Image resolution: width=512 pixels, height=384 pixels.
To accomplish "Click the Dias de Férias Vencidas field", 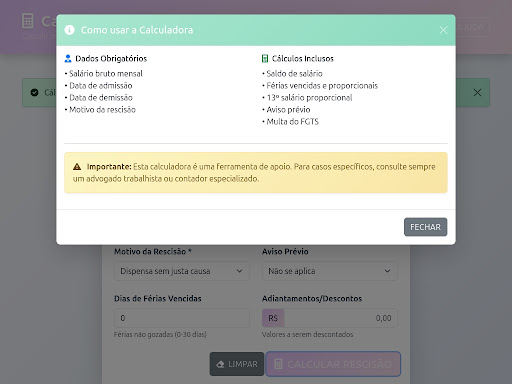I will (182, 318).
